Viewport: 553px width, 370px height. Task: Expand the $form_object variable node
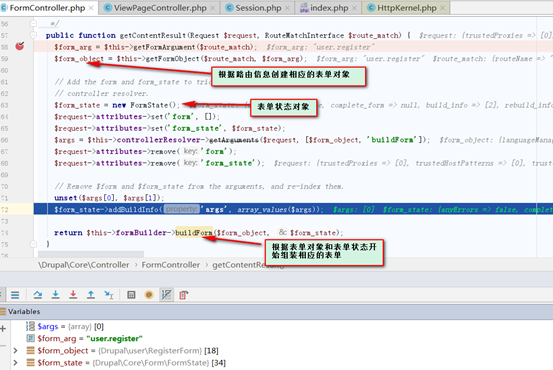point(15,350)
